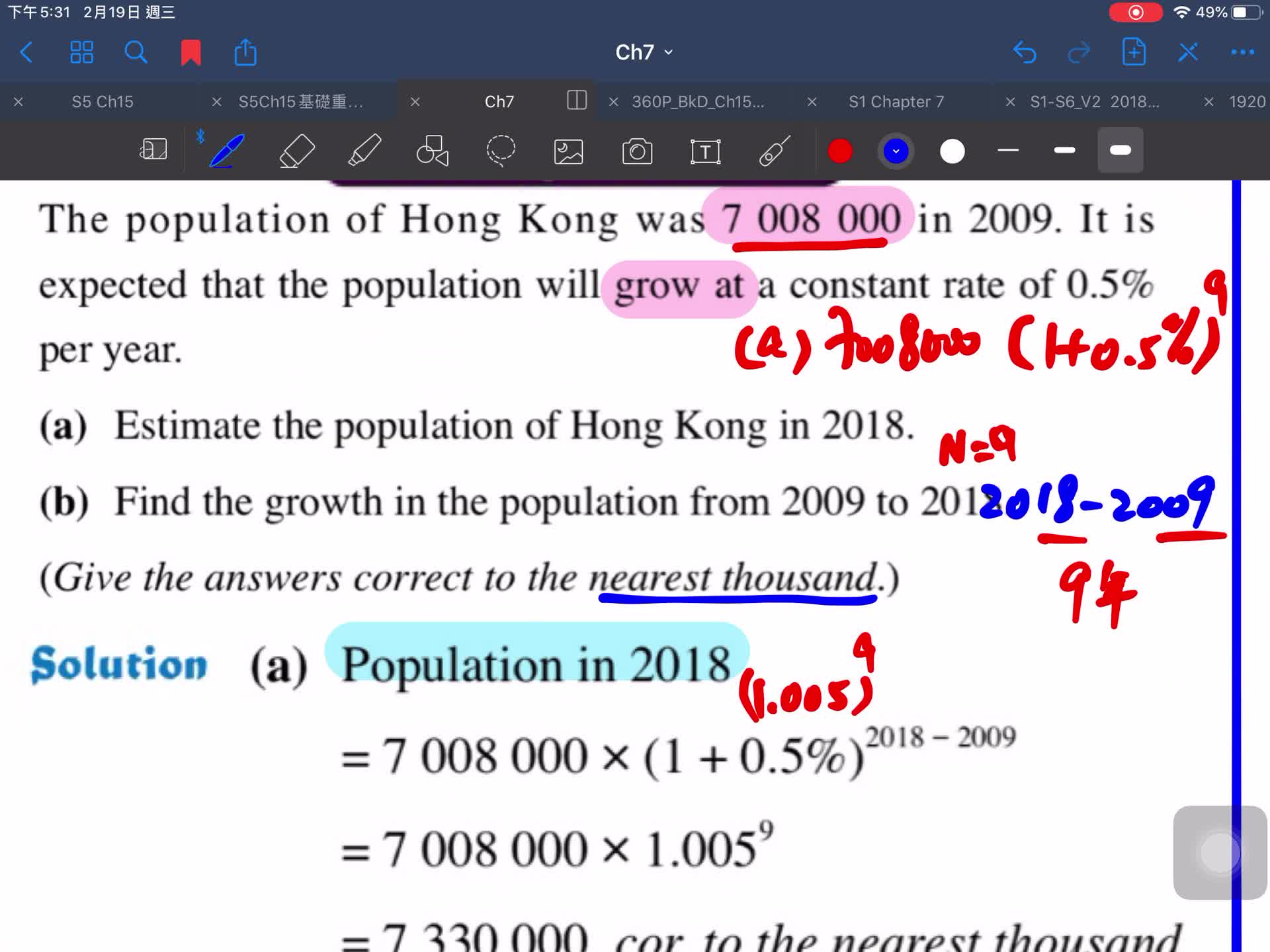Open the camera tool to insert a photo
Image resolution: width=1270 pixels, height=952 pixels.
tap(637, 151)
